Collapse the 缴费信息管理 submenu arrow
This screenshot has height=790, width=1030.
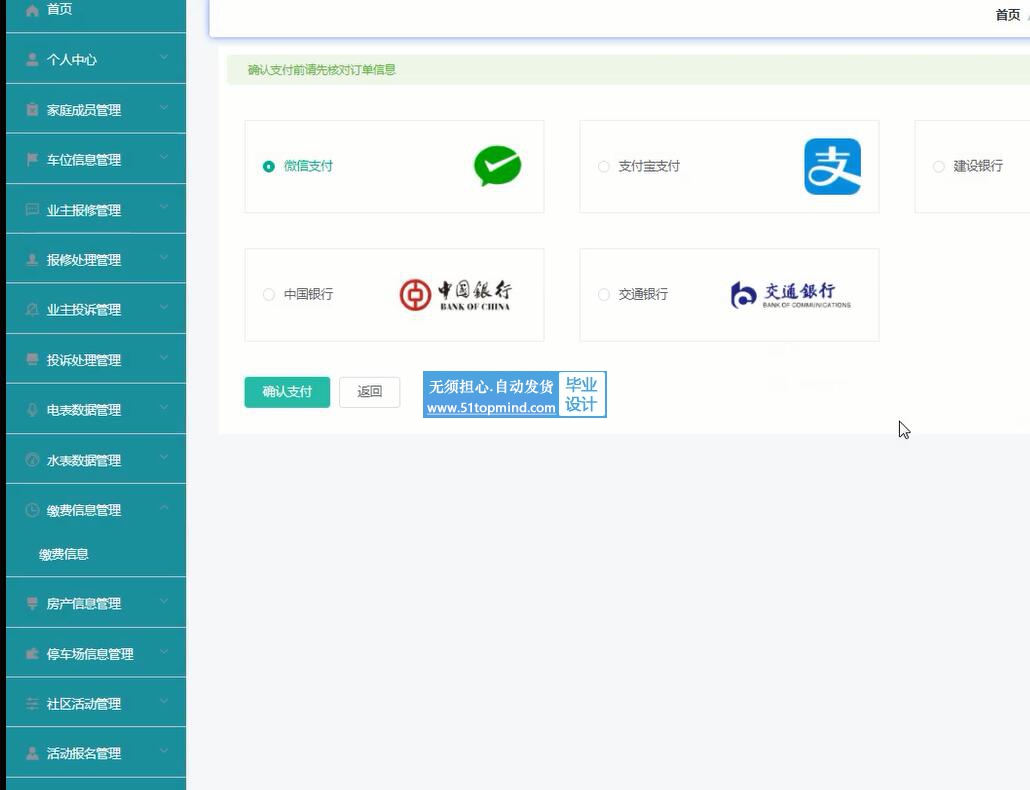[x=164, y=508]
